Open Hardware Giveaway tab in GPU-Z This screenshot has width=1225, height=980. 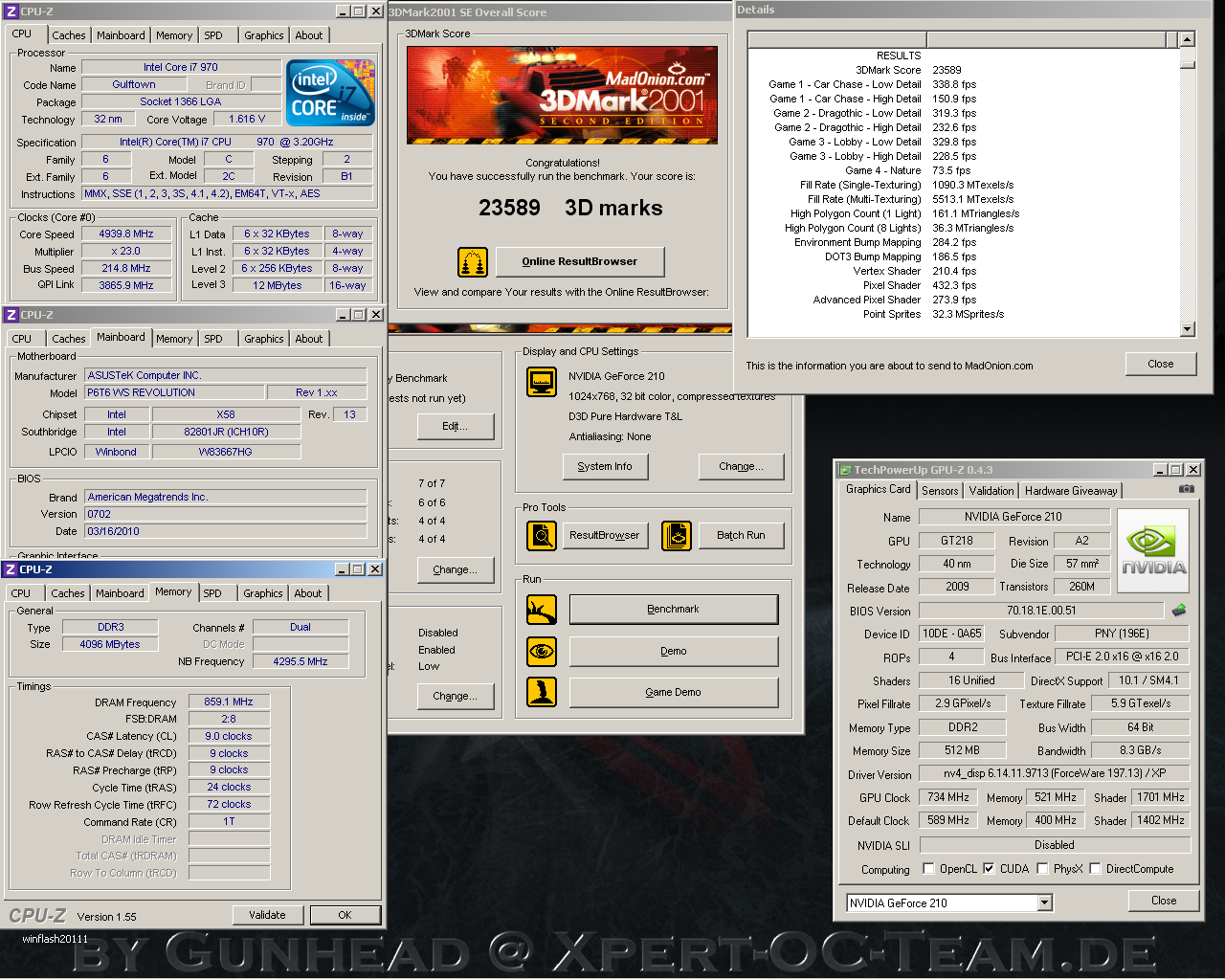(1071, 491)
